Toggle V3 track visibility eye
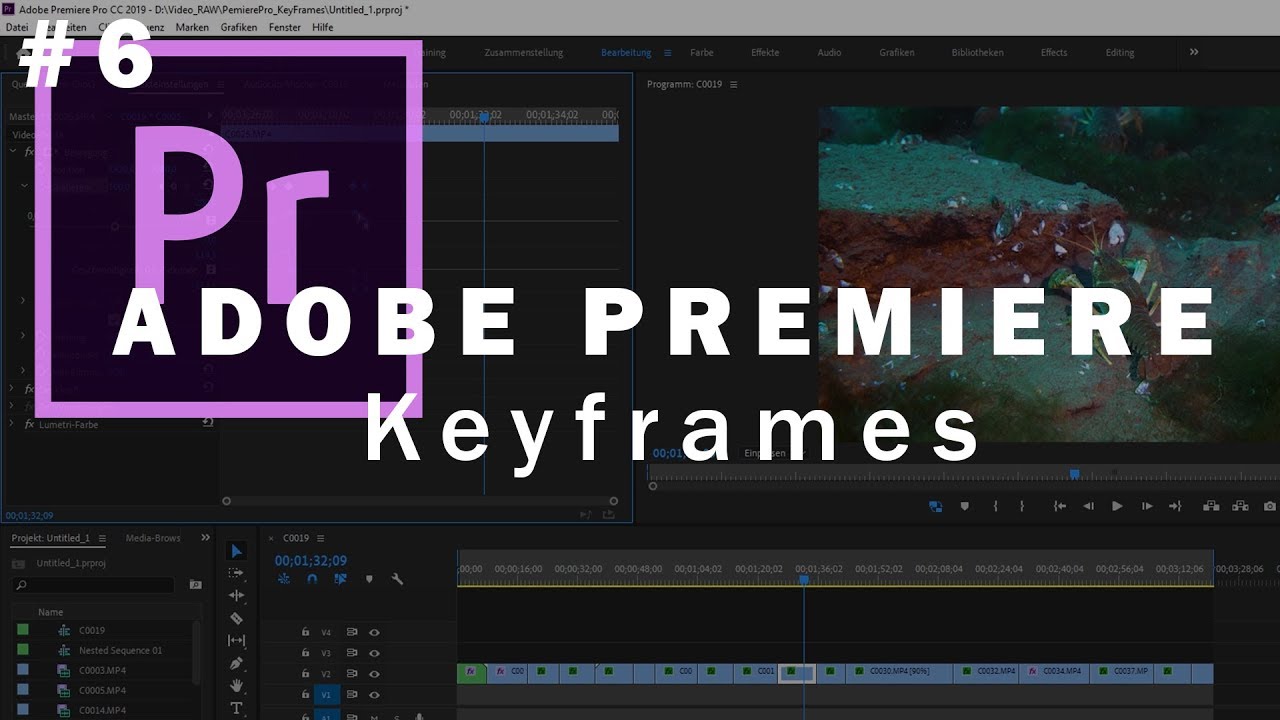Image resolution: width=1280 pixels, height=720 pixels. tap(374, 653)
